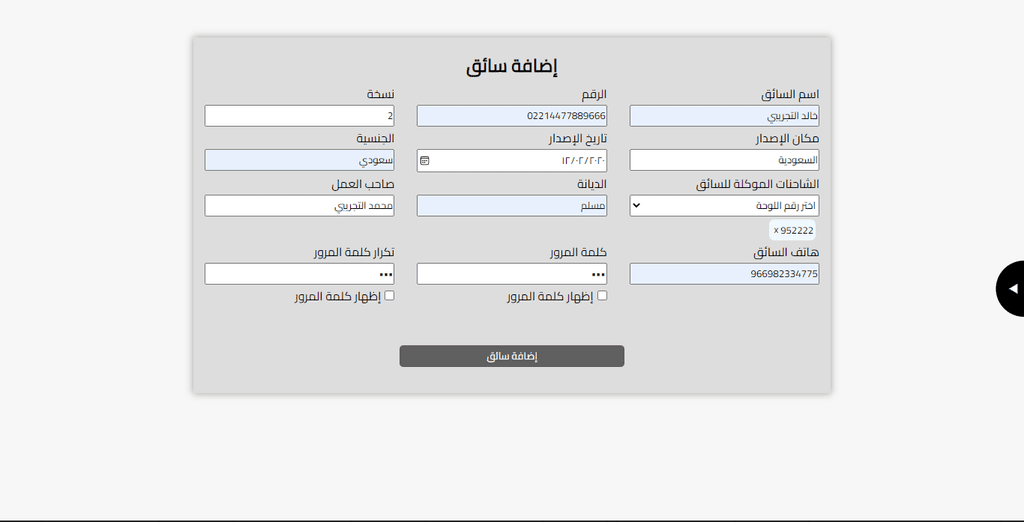Viewport: 1024px width, 522px height.
Task: Focus the اسم السائق input field
Action: click(724, 116)
